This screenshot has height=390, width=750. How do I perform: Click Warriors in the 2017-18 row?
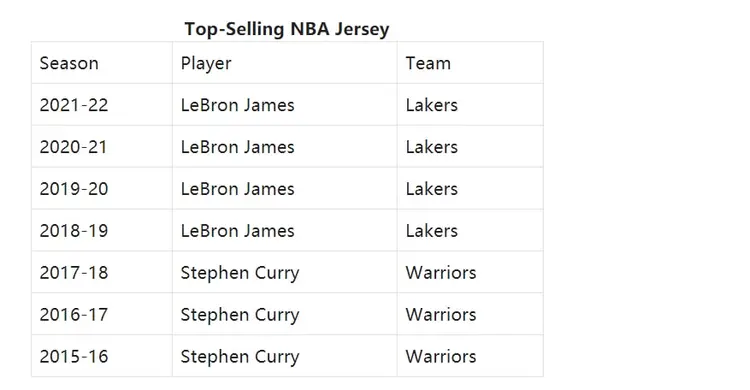(x=441, y=272)
